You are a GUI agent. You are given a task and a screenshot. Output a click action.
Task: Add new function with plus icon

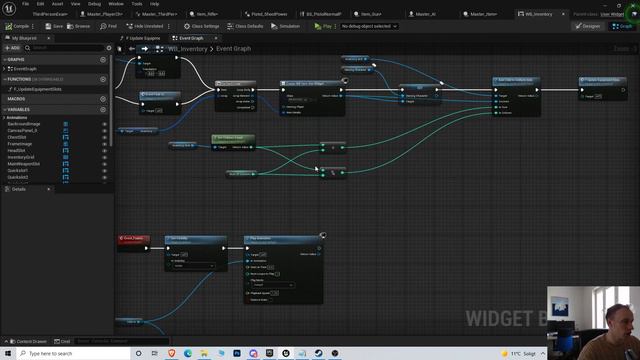(x=103, y=79)
